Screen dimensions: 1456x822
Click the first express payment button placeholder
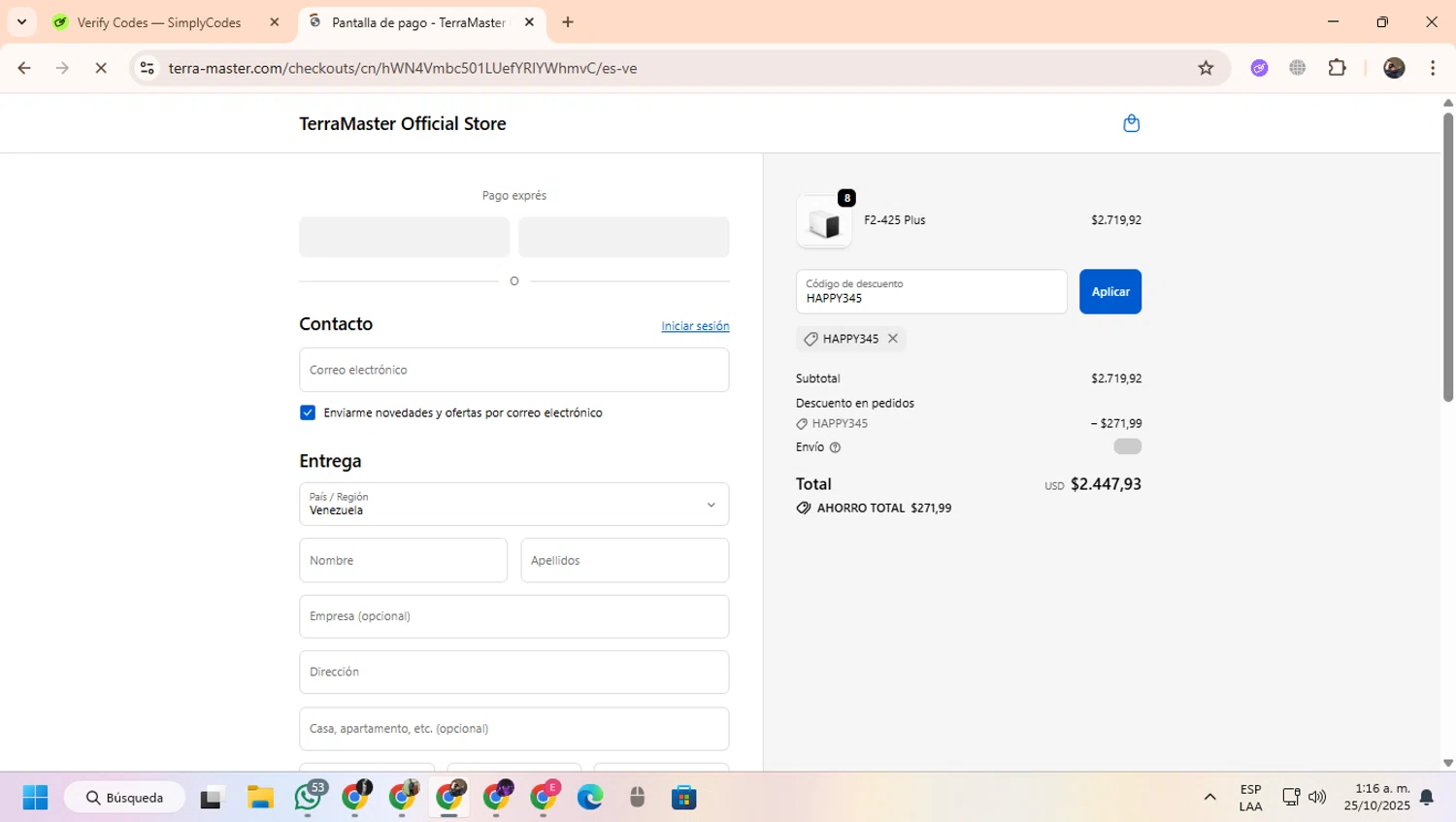point(404,237)
